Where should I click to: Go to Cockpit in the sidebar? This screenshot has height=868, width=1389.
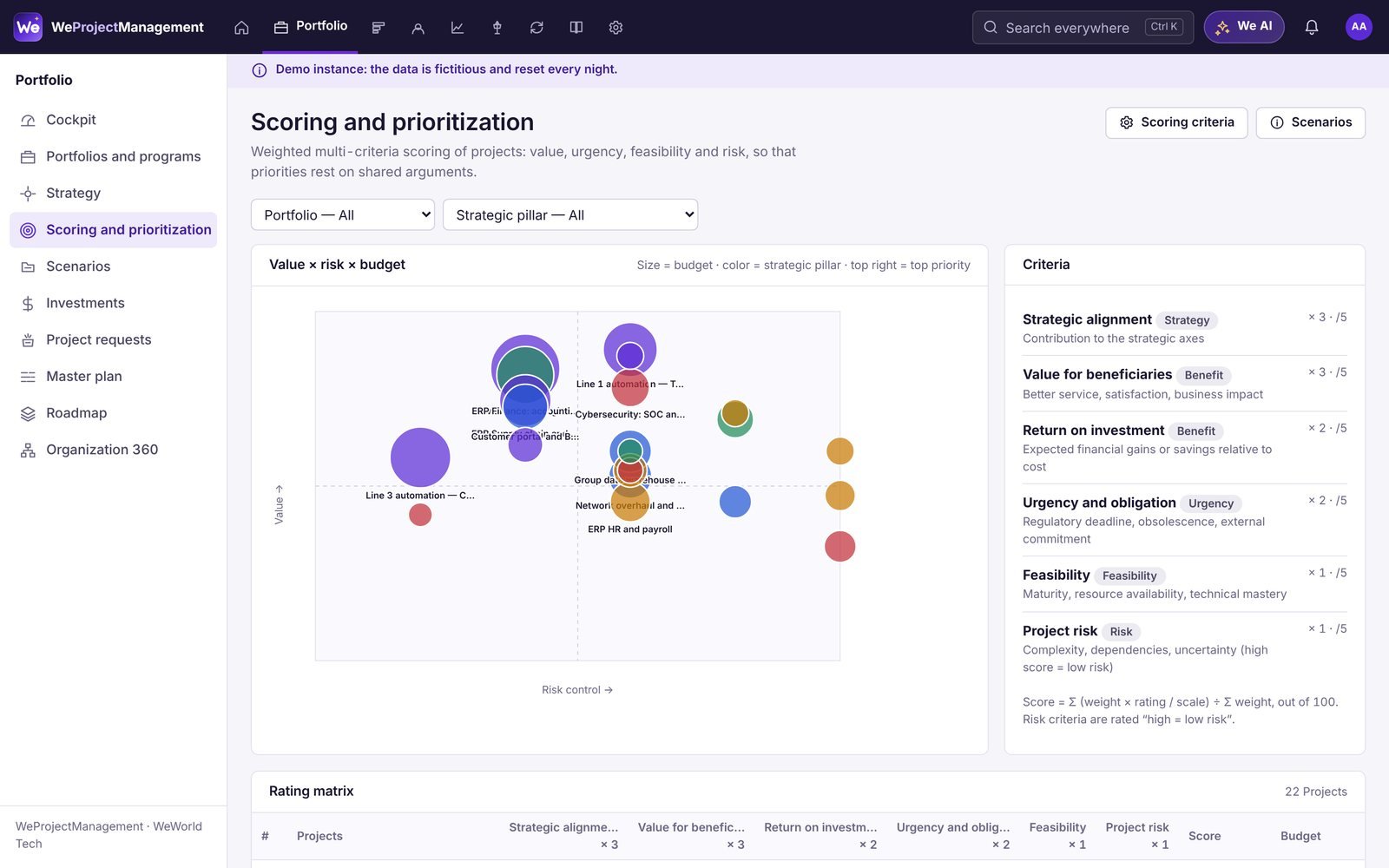coord(113,120)
